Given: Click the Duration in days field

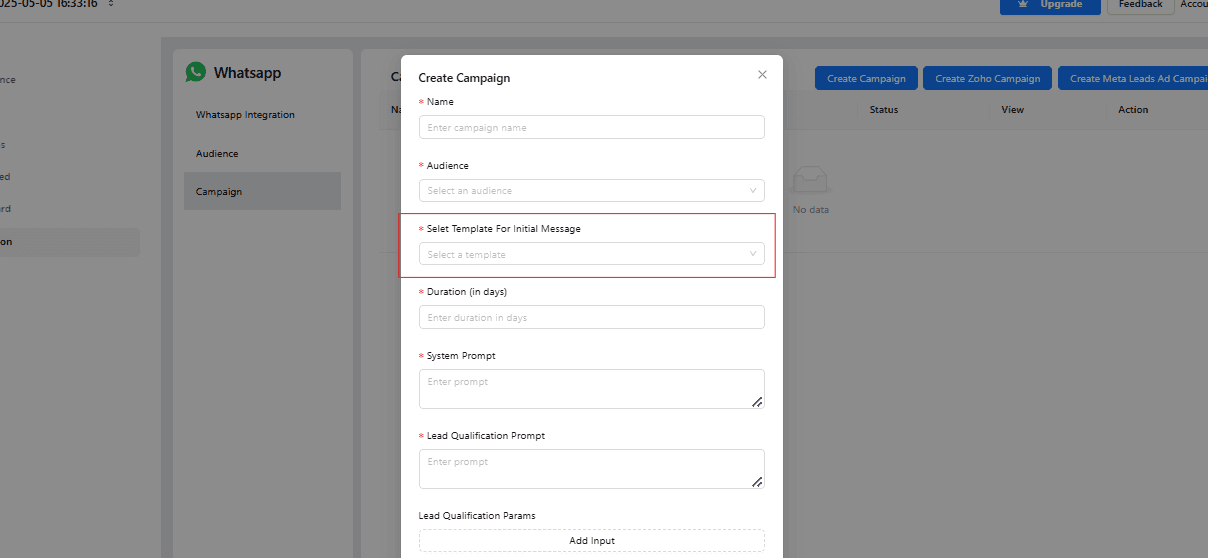Looking at the screenshot, I should (x=591, y=317).
